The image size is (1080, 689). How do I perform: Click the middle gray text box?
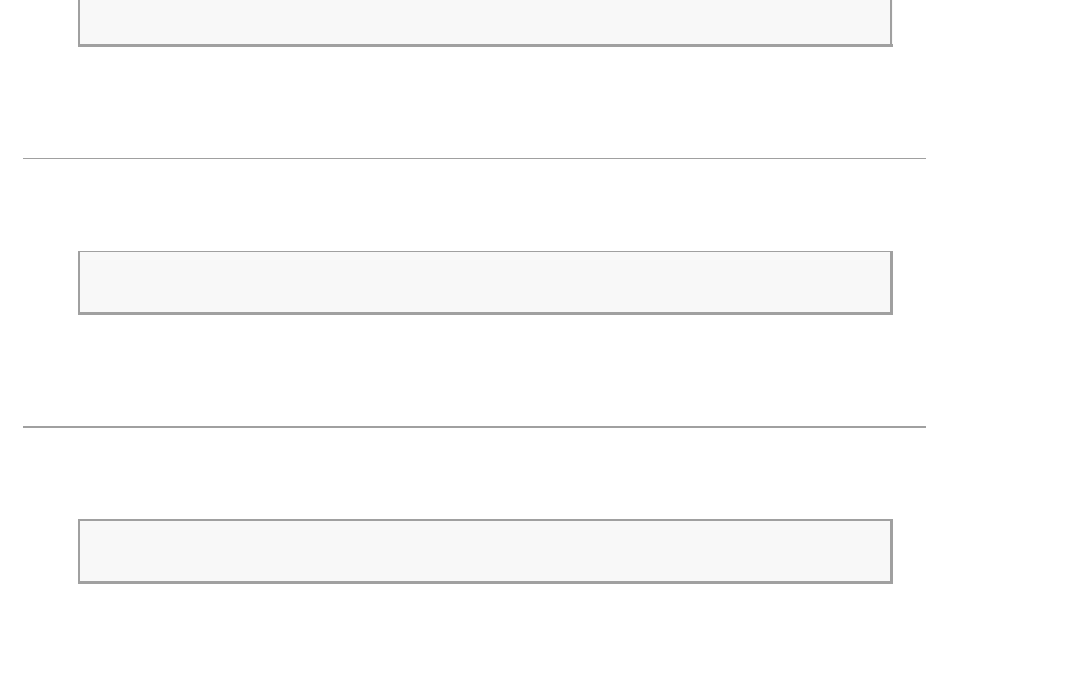(x=485, y=282)
